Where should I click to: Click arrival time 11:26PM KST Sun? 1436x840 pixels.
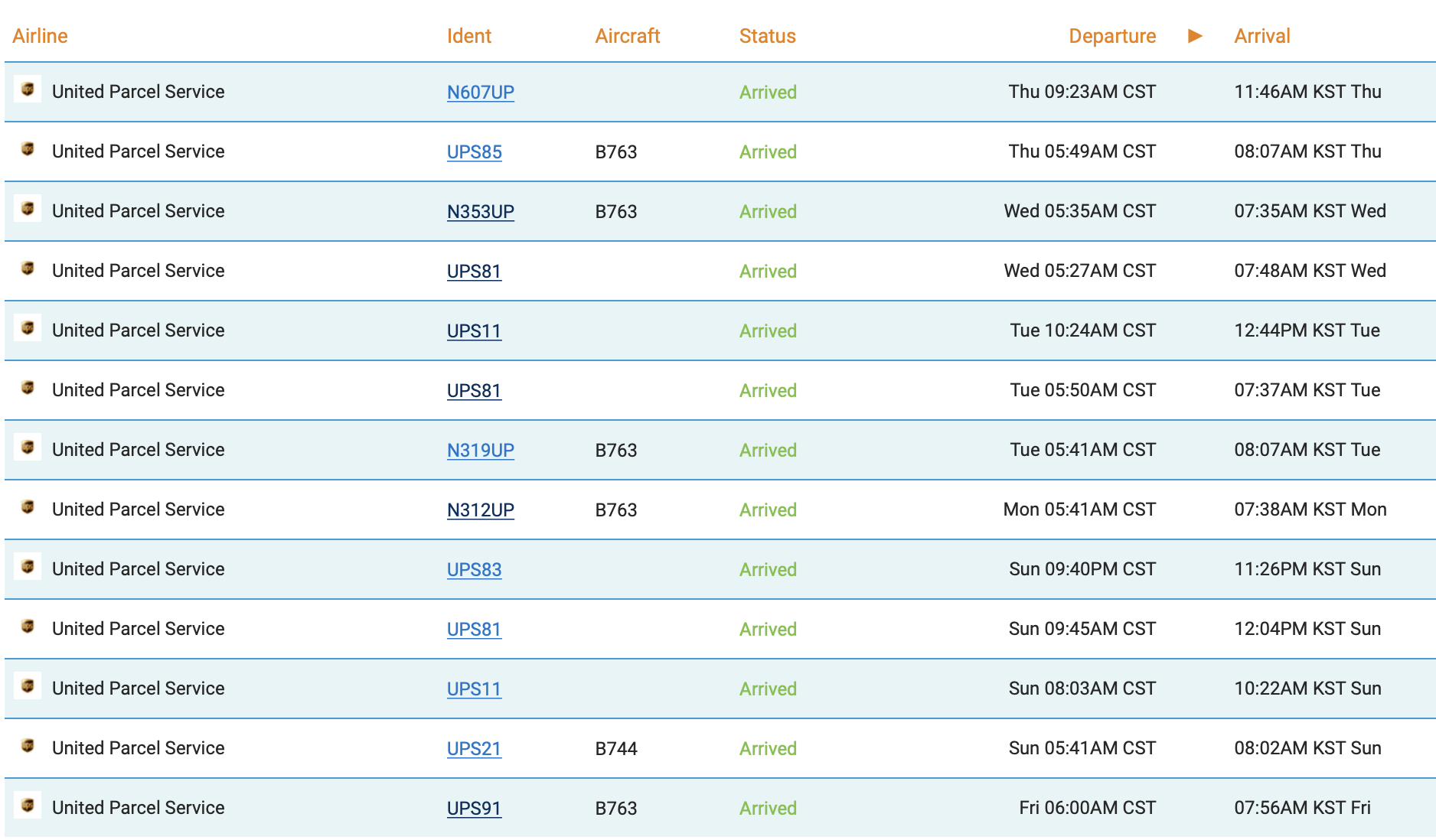(x=1308, y=569)
